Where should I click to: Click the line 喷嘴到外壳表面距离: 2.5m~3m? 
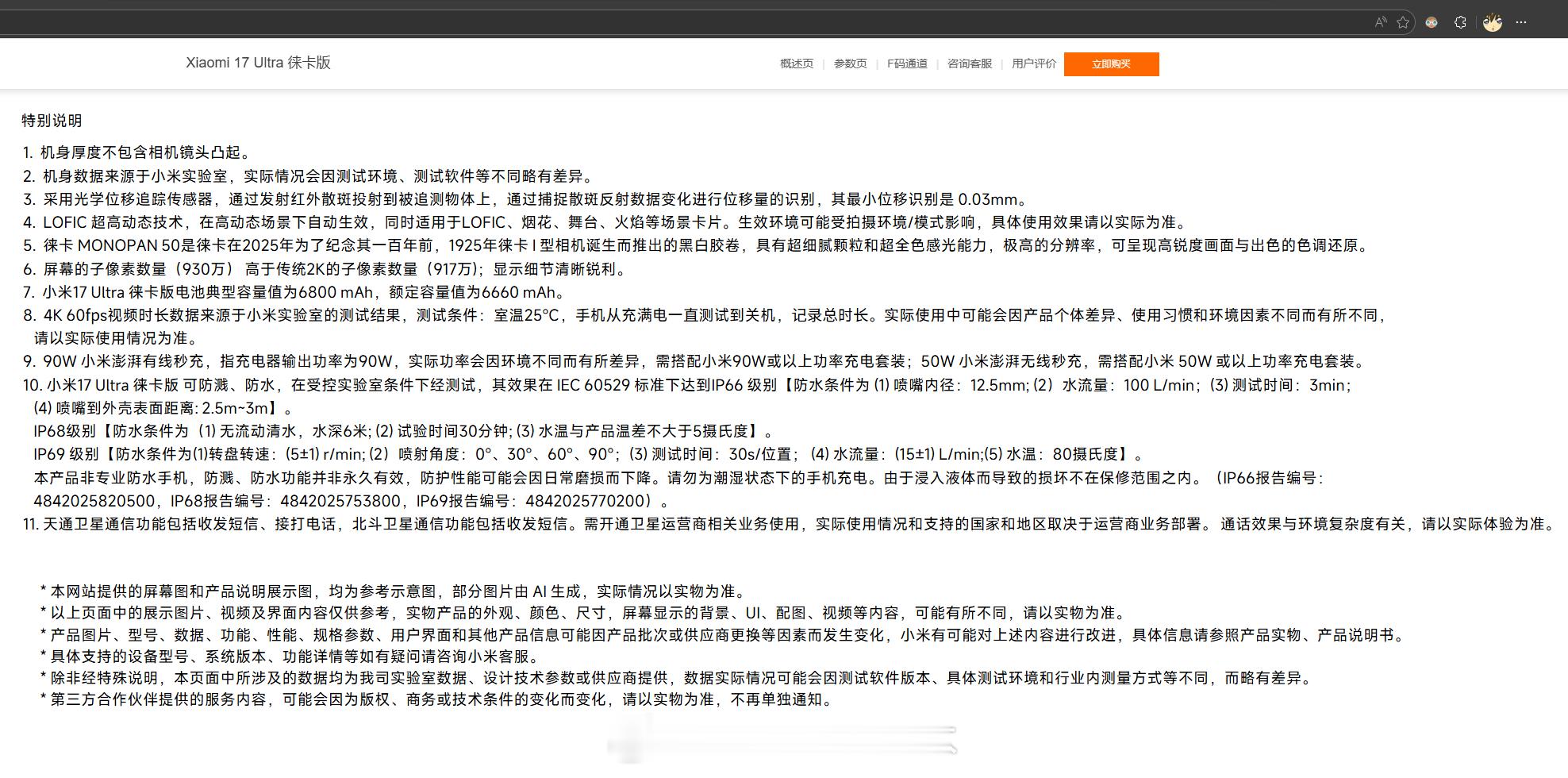[163, 408]
